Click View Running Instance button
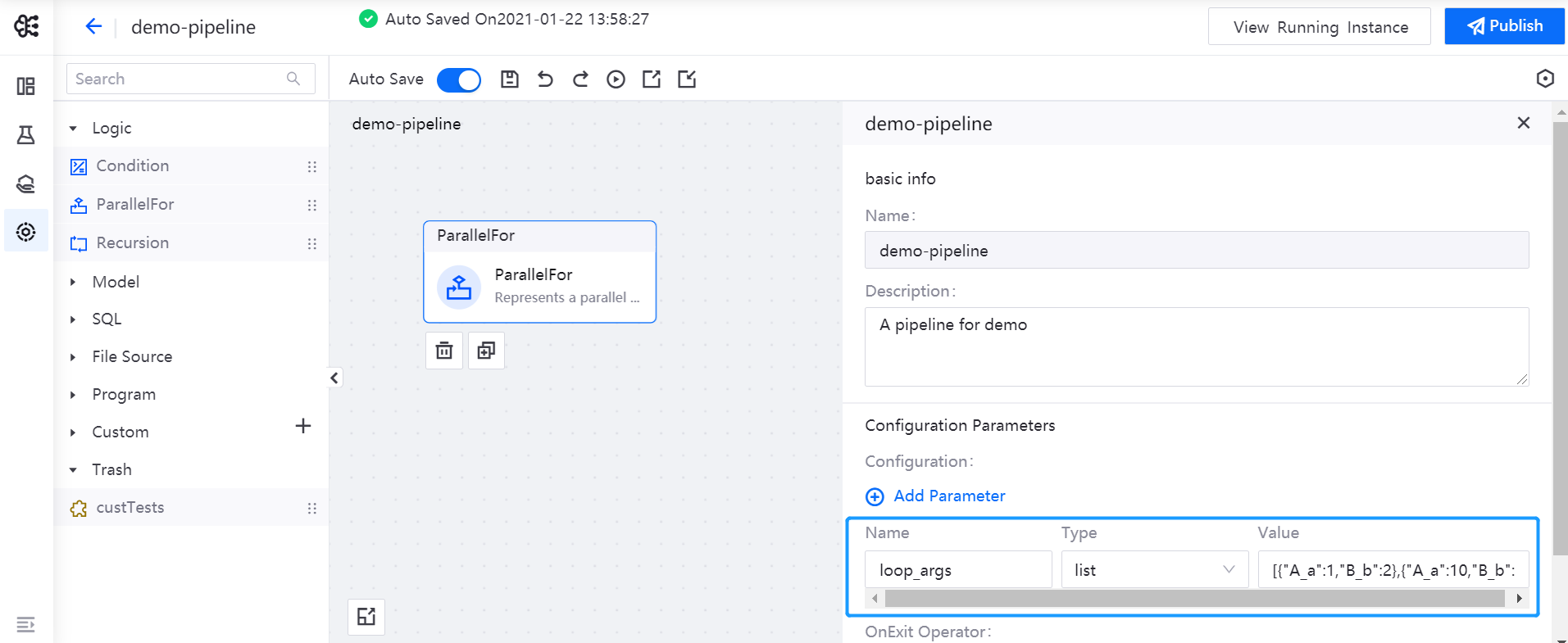The image size is (1568, 643). (x=1319, y=27)
